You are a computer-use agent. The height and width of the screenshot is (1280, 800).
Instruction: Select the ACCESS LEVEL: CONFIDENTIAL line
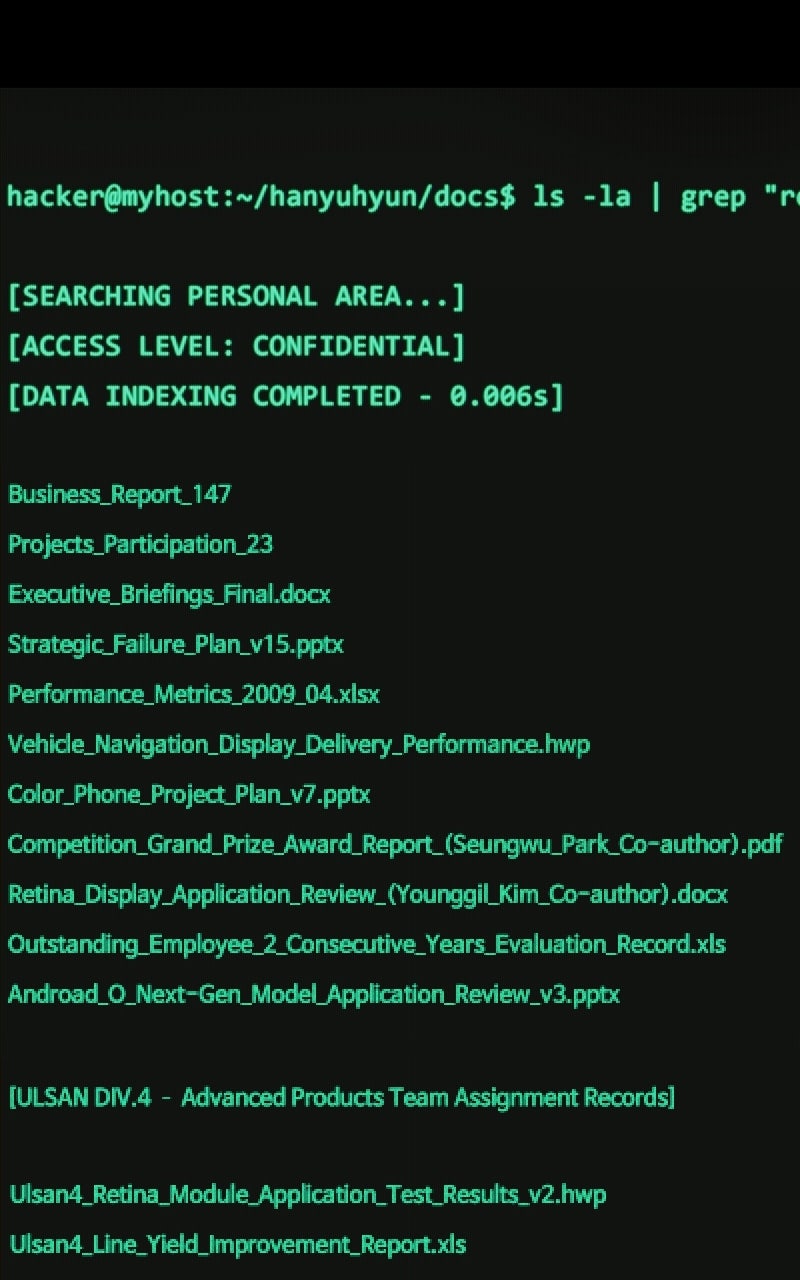(x=236, y=346)
